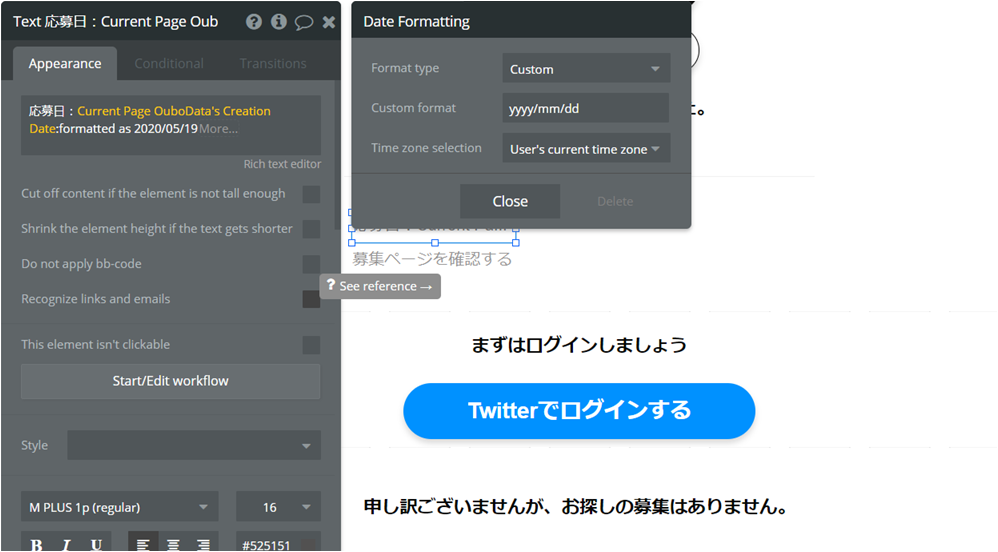
Task: Align text to the left
Action: [143, 544]
